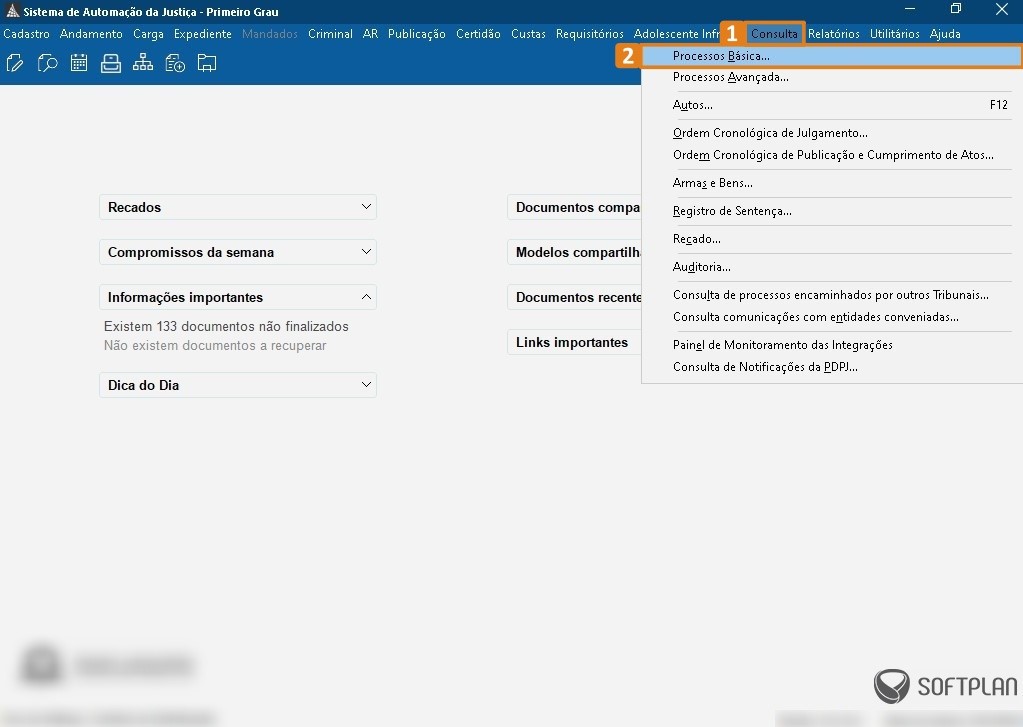The height and width of the screenshot is (727, 1023).
Task: Open the Criminal menu
Action: coord(330,34)
